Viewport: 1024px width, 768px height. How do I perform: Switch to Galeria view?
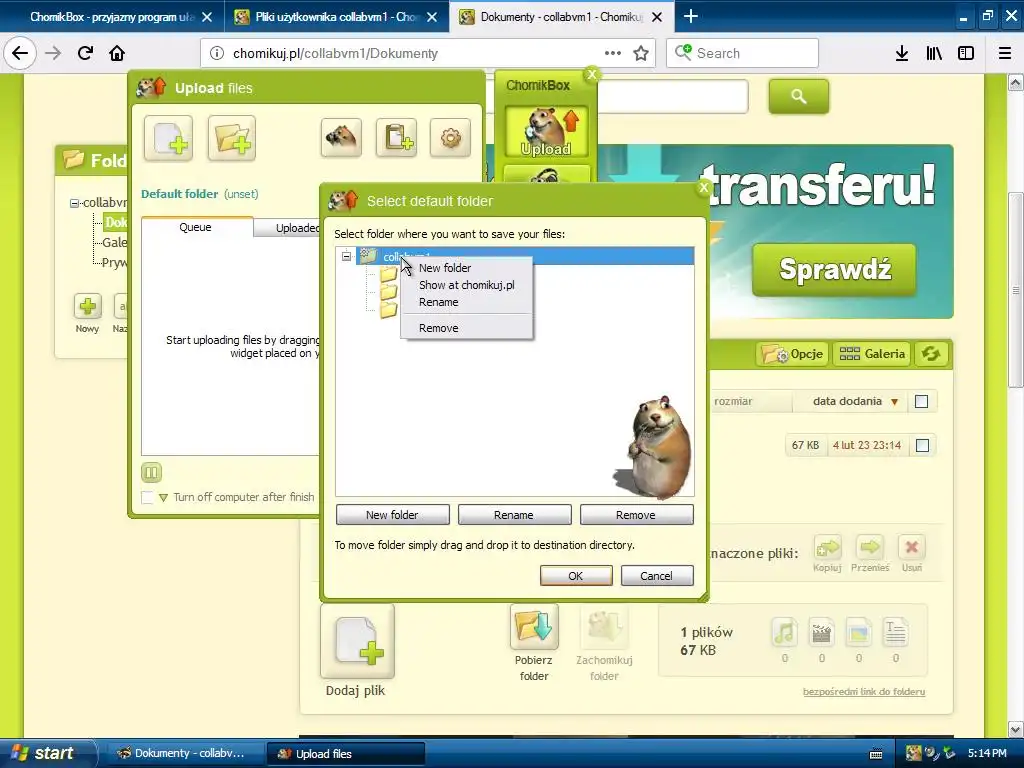(872, 354)
